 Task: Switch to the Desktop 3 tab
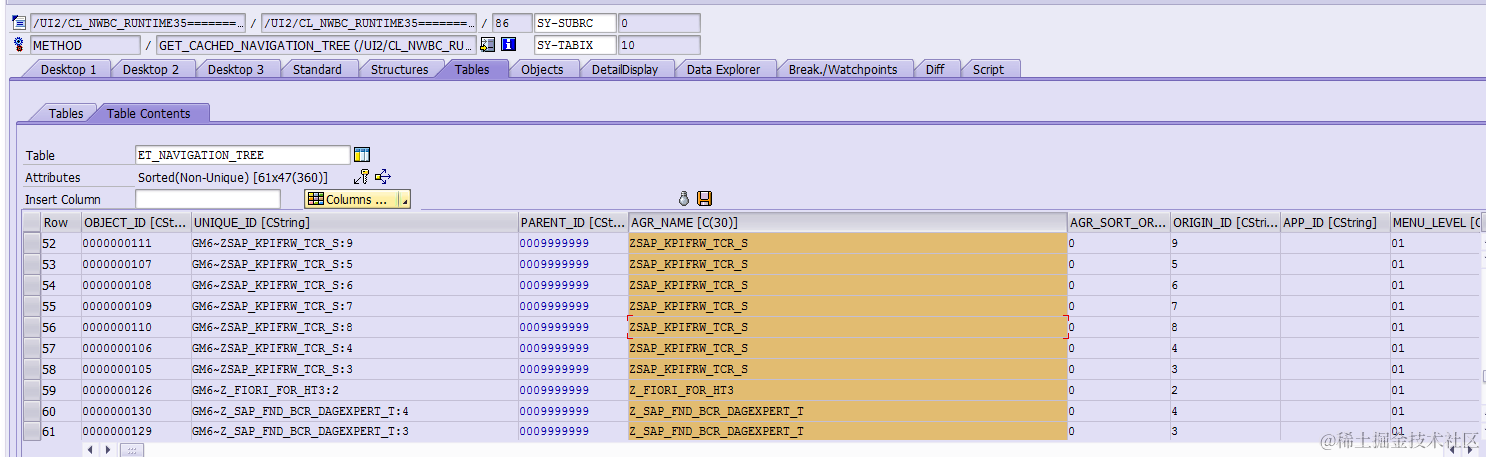pos(236,69)
